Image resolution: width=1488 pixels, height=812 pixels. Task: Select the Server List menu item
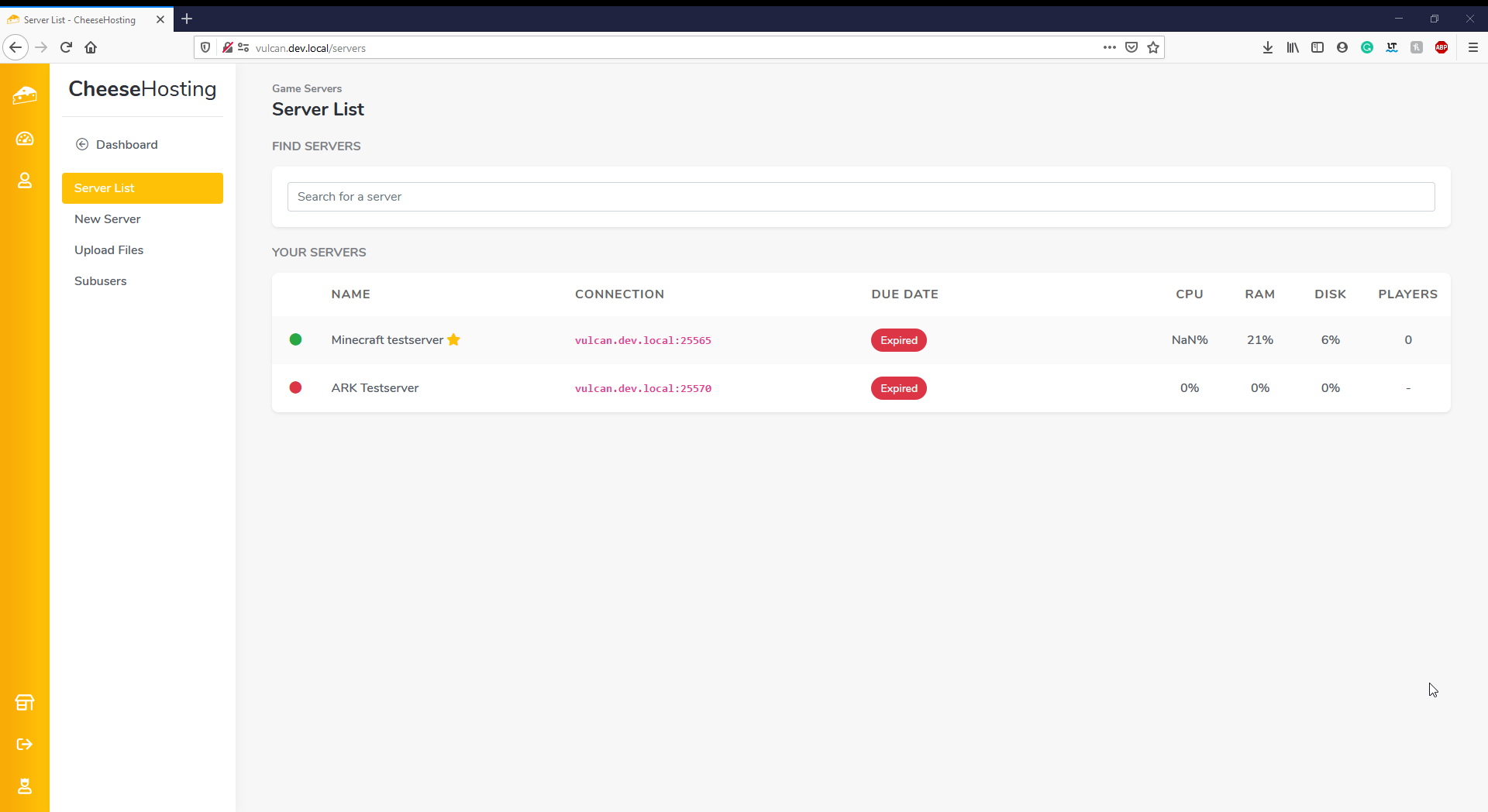click(143, 188)
